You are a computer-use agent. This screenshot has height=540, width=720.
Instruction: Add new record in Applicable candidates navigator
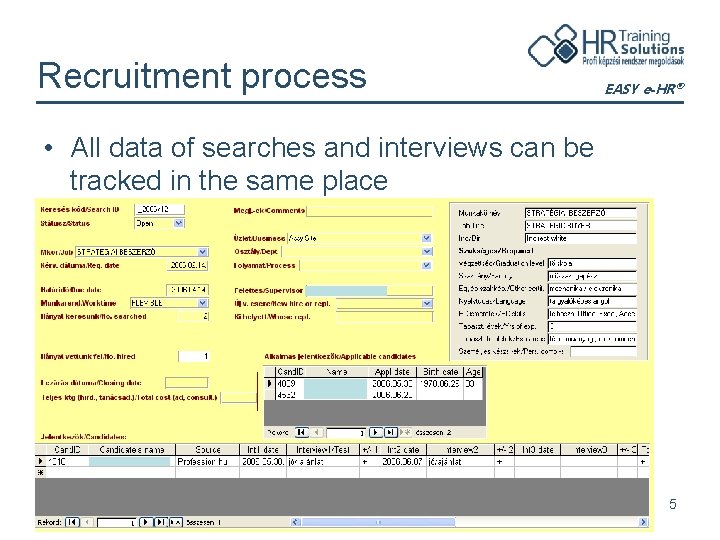[405, 432]
